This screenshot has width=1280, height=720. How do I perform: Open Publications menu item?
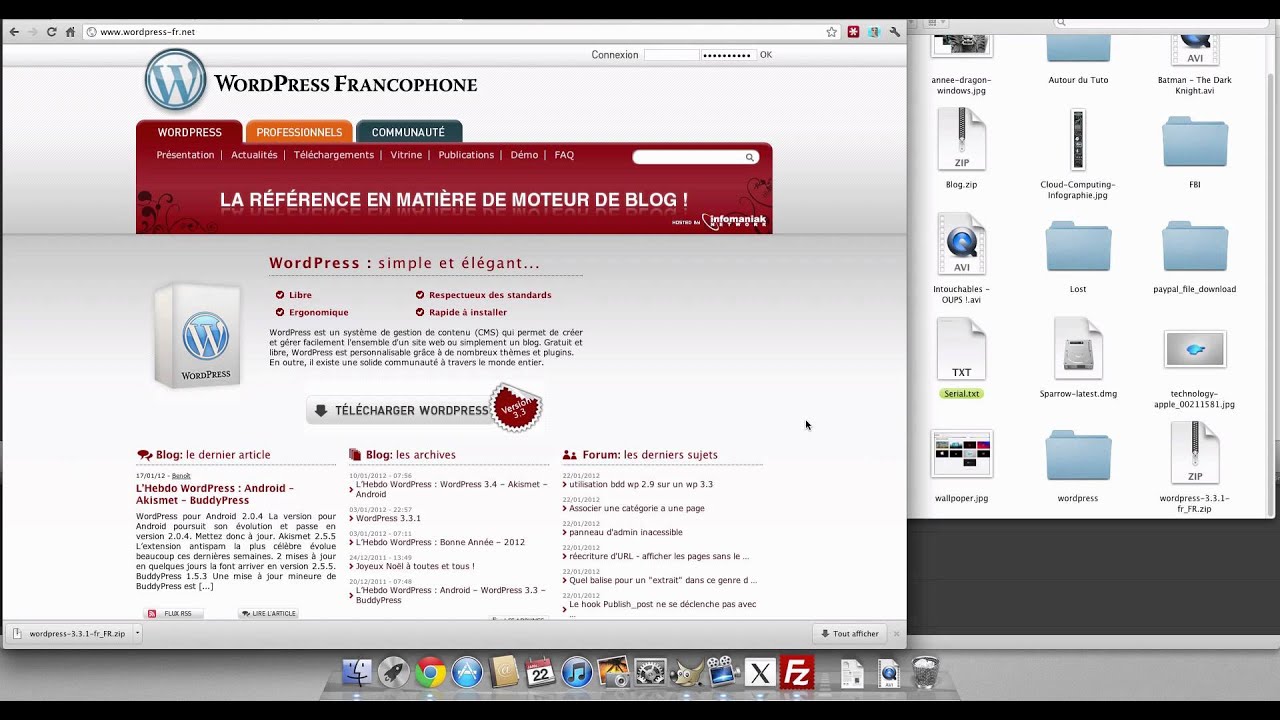click(x=466, y=155)
